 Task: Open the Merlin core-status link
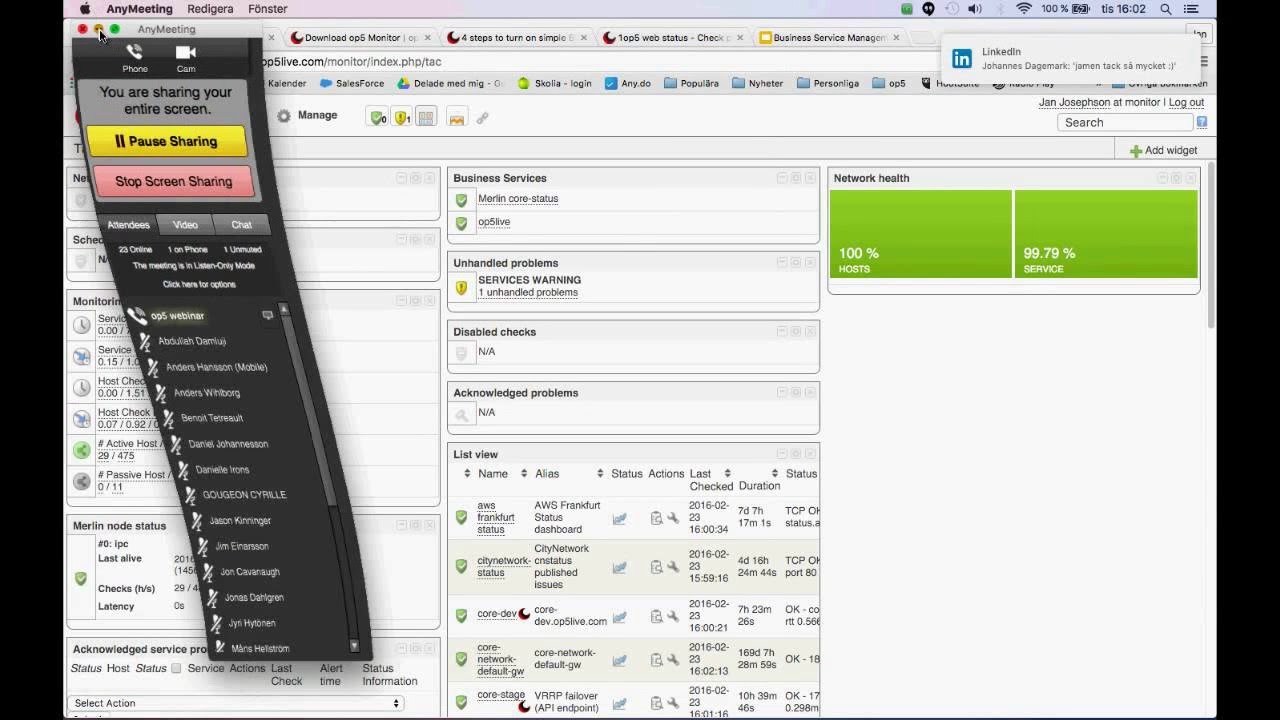pyautogui.click(x=518, y=199)
